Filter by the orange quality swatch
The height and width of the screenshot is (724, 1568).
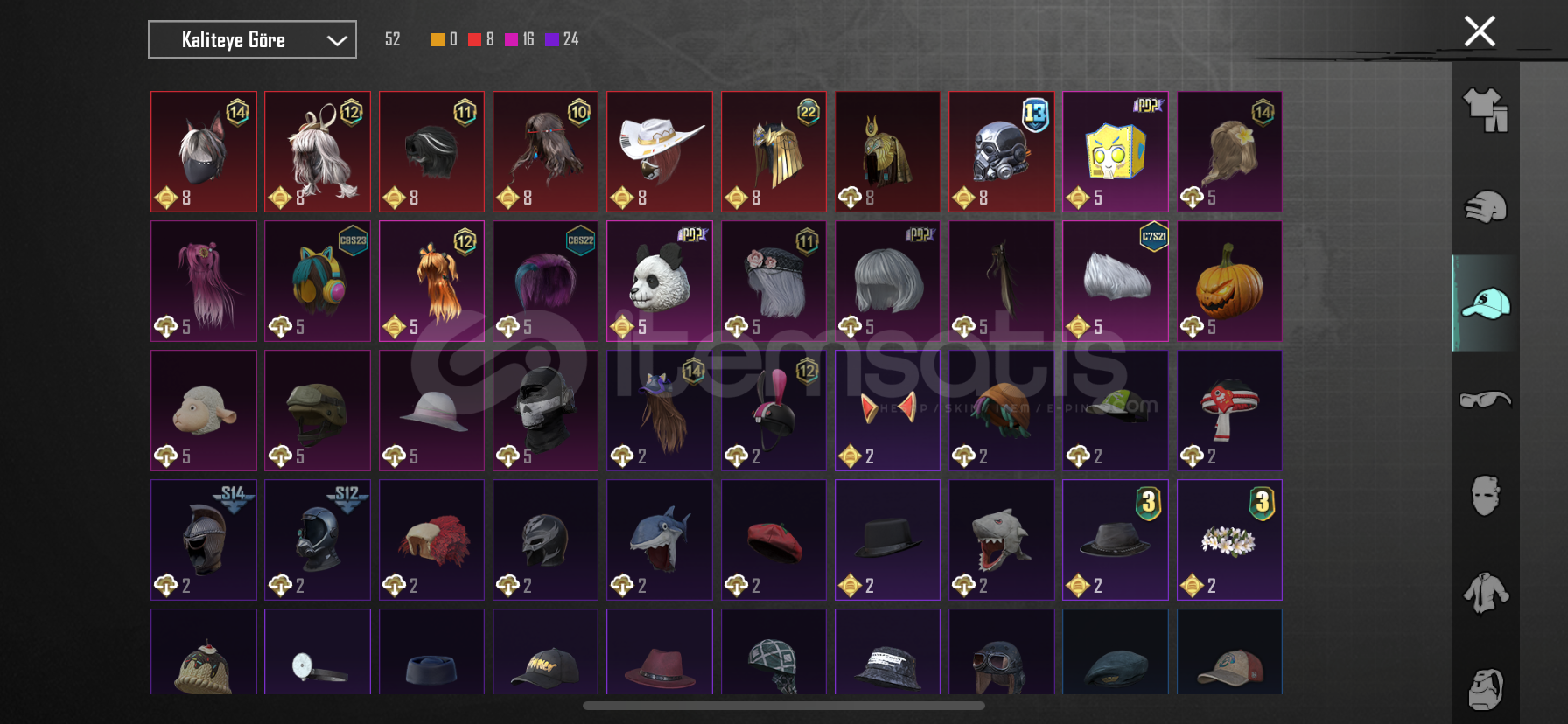[x=437, y=39]
